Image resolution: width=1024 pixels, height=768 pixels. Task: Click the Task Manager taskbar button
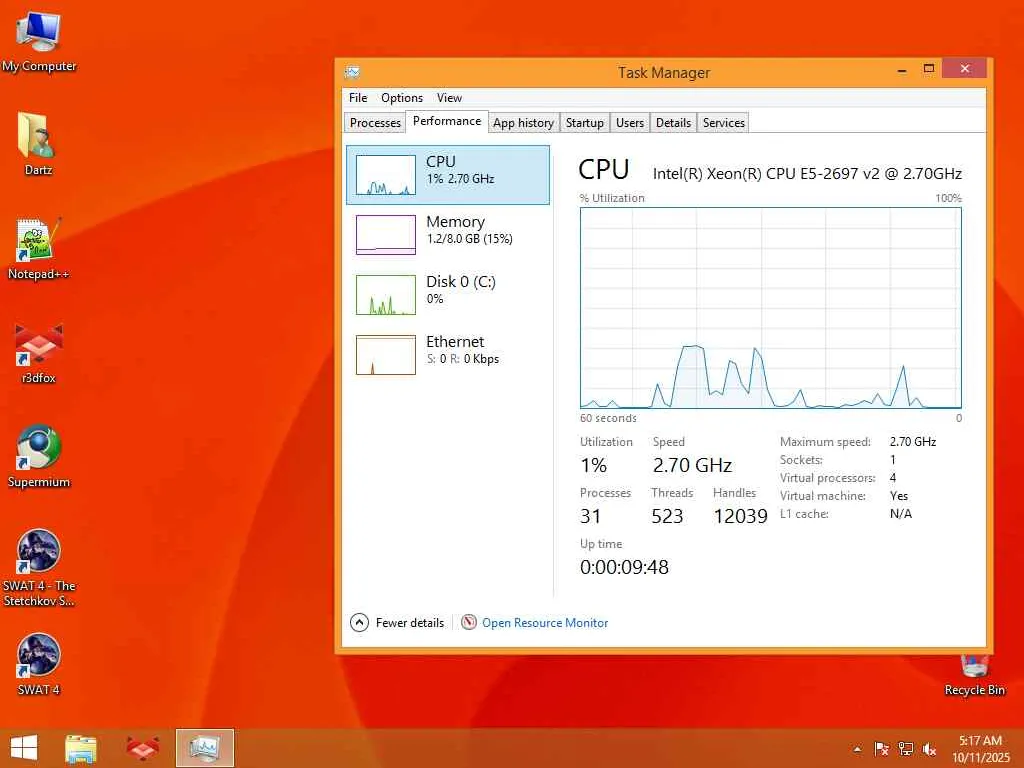pos(204,748)
